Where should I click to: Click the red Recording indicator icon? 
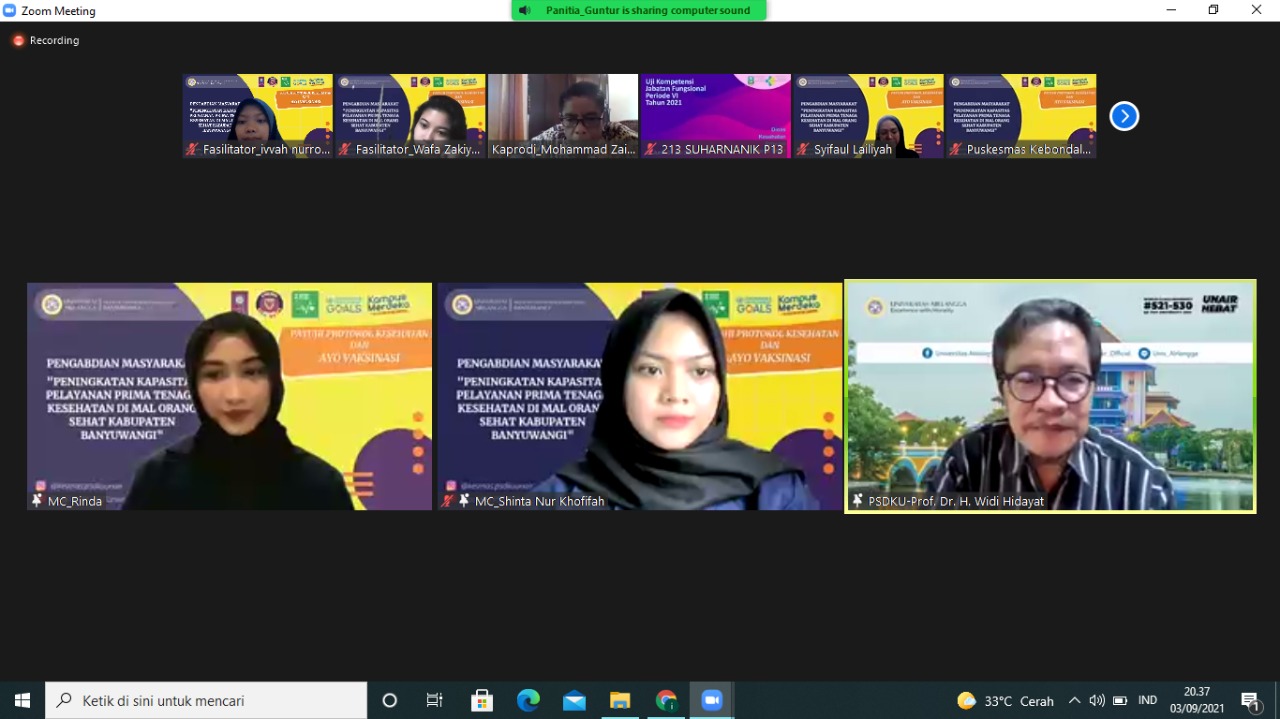(x=18, y=40)
